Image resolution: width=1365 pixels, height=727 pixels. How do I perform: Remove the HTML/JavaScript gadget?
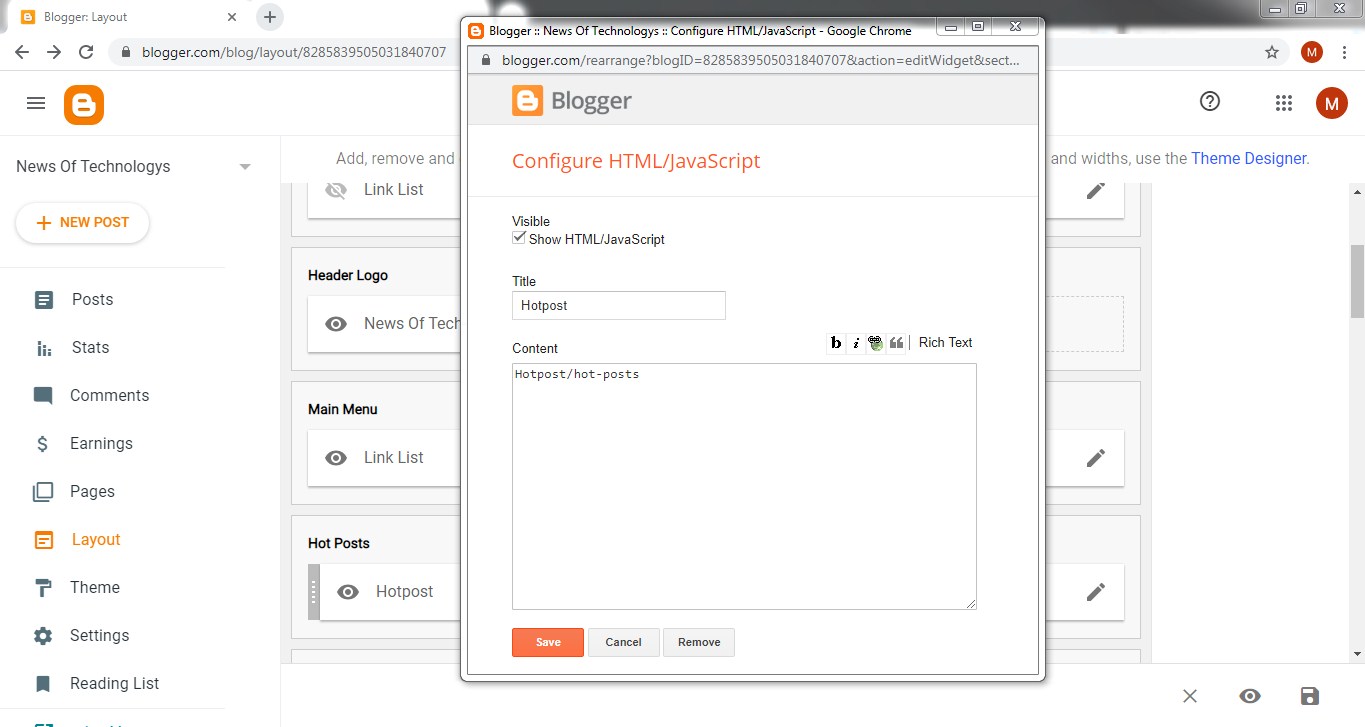pos(699,642)
